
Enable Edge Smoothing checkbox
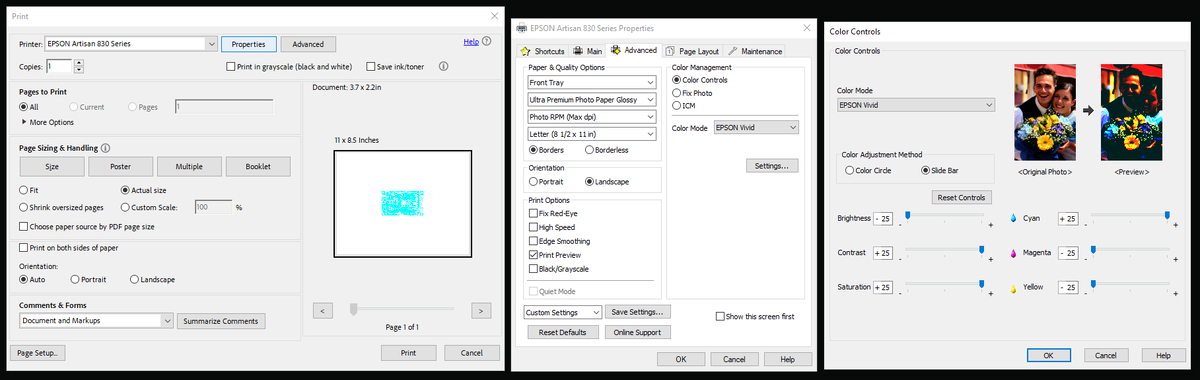coord(533,241)
